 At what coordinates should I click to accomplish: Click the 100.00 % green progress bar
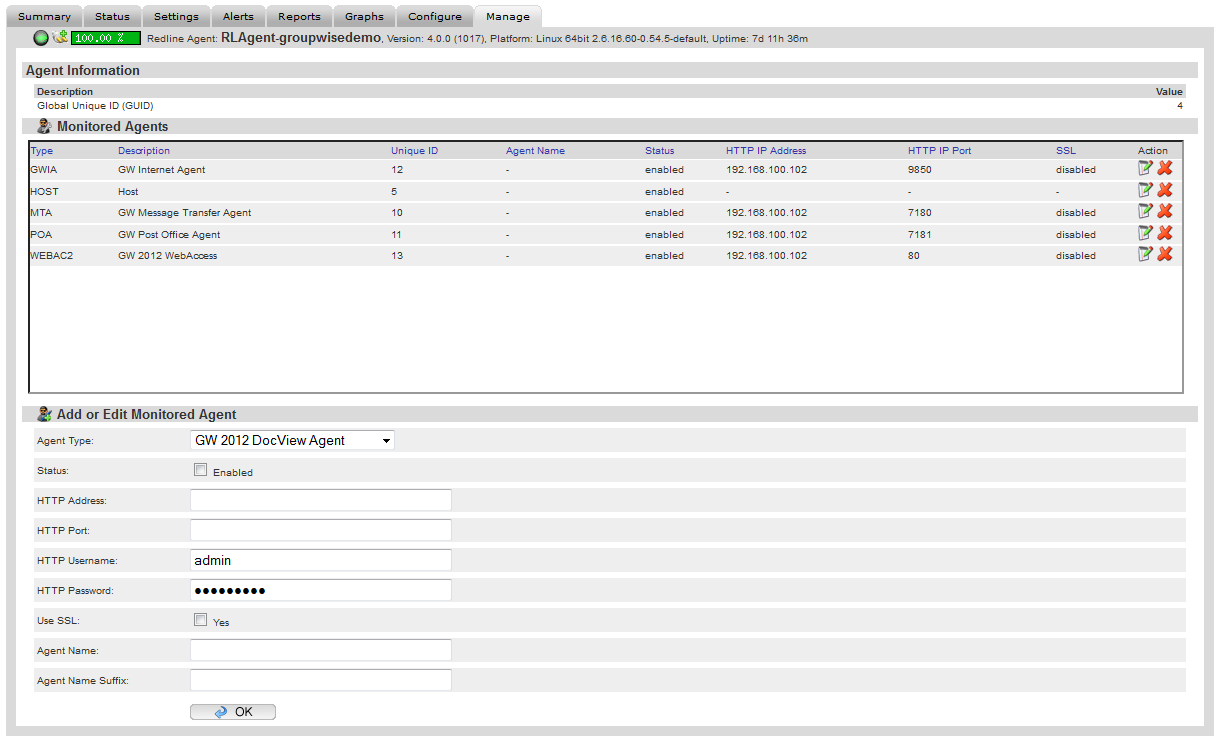tap(105, 38)
